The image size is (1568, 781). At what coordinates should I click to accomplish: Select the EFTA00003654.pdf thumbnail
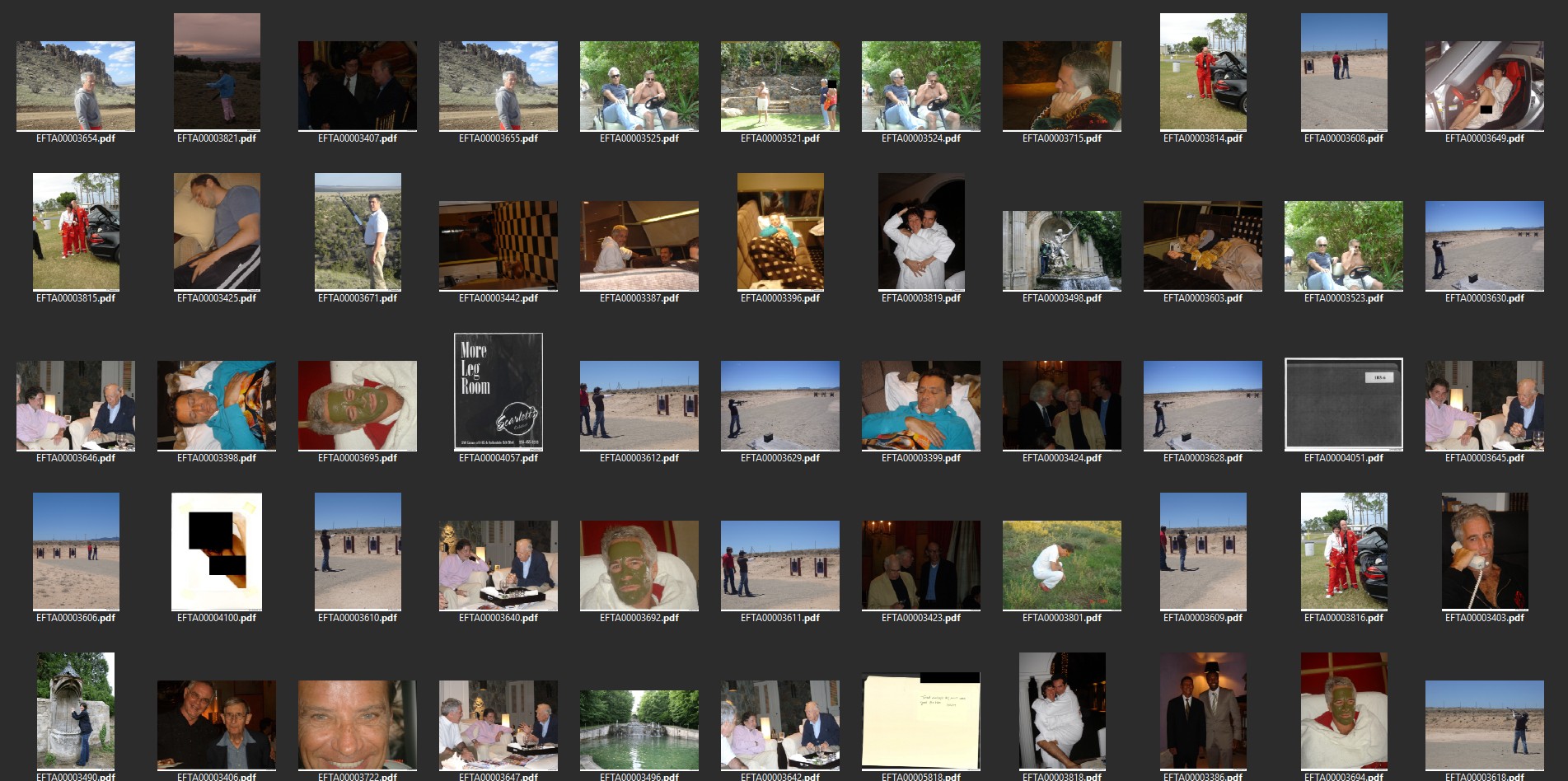pyautogui.click(x=76, y=86)
